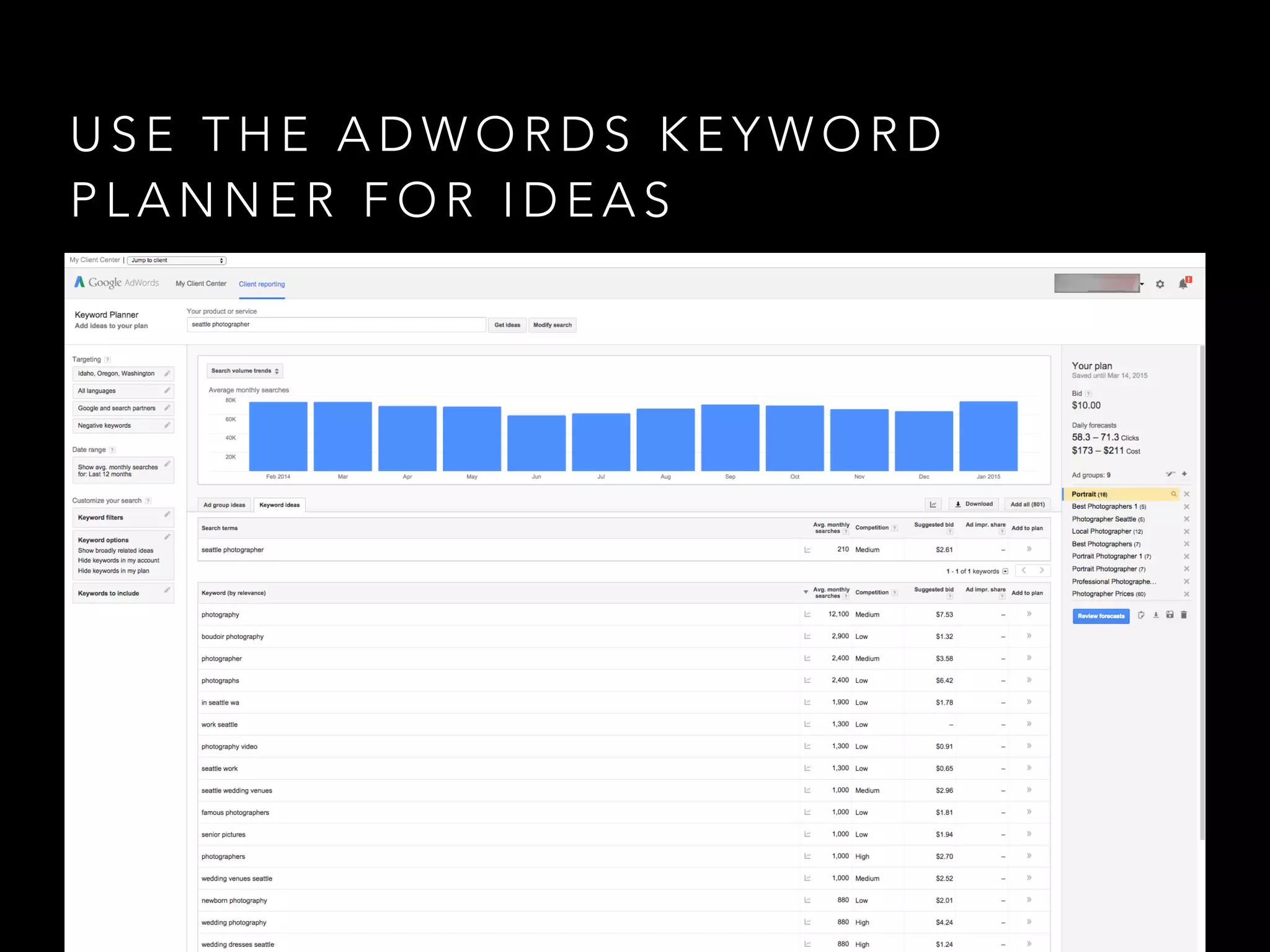This screenshot has width=1270, height=952.
Task: Click the Review forecasts button
Action: [x=1101, y=616]
